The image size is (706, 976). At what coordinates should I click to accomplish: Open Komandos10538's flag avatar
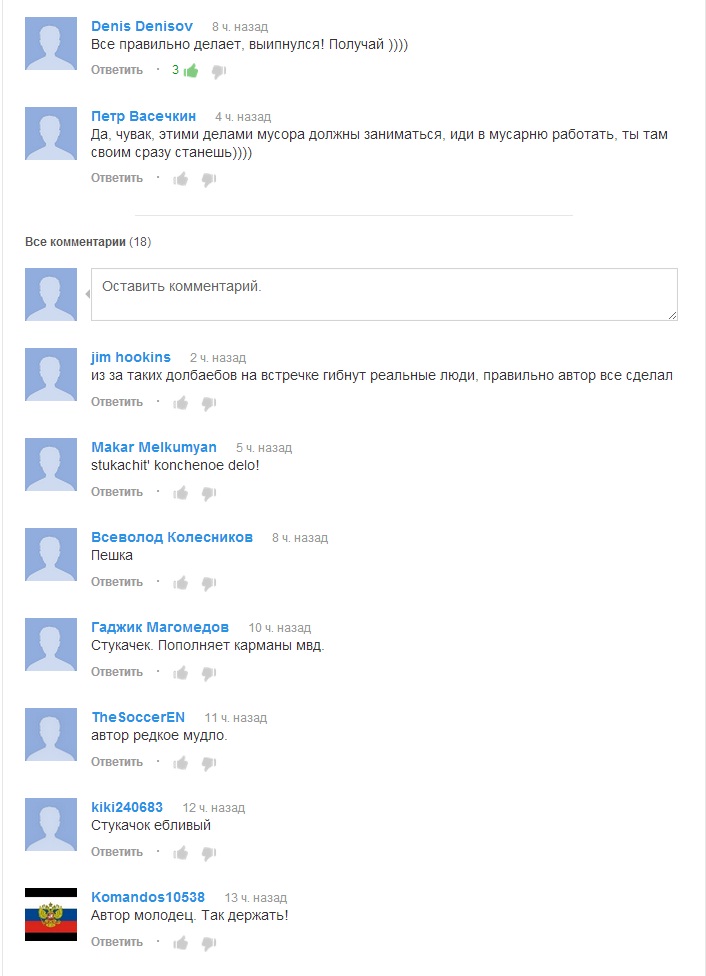(x=51, y=914)
